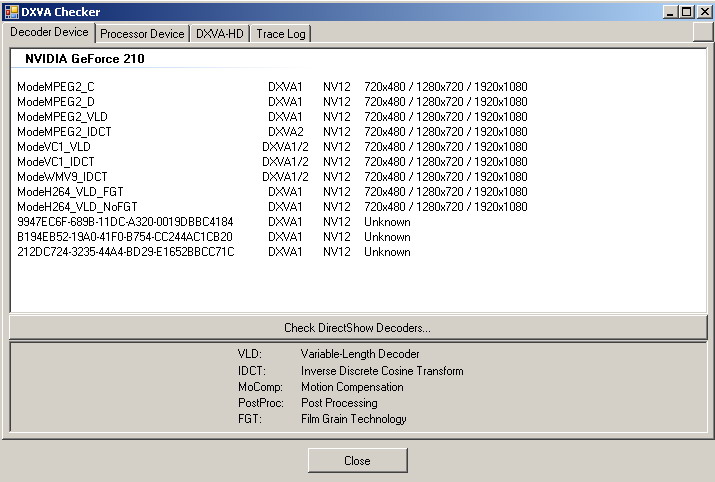Image resolution: width=715 pixels, height=482 pixels.
Task: Select the ModeVC1_VLD row
Action: pos(272,147)
